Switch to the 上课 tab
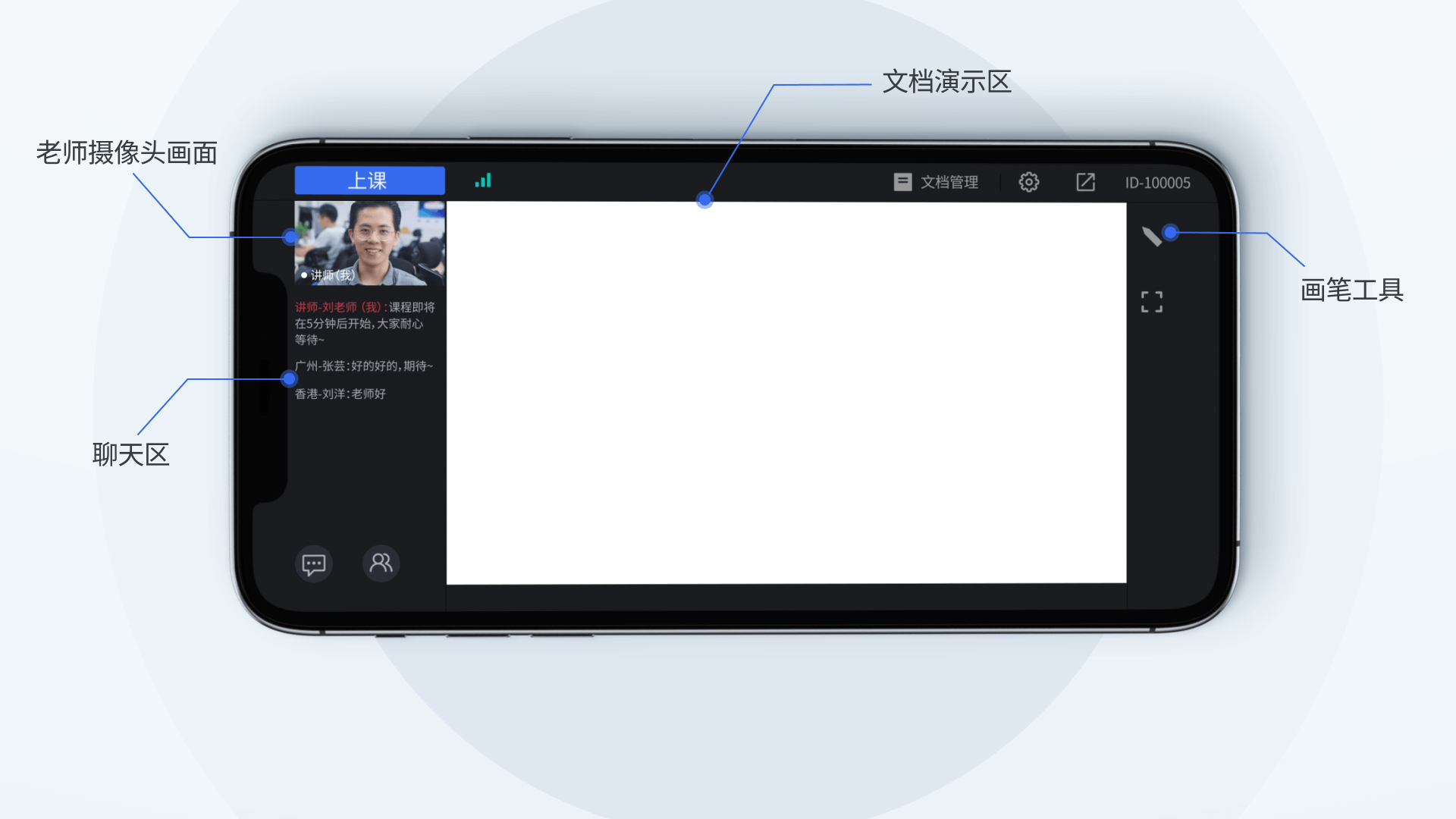Image resolution: width=1456 pixels, height=819 pixels. click(370, 180)
